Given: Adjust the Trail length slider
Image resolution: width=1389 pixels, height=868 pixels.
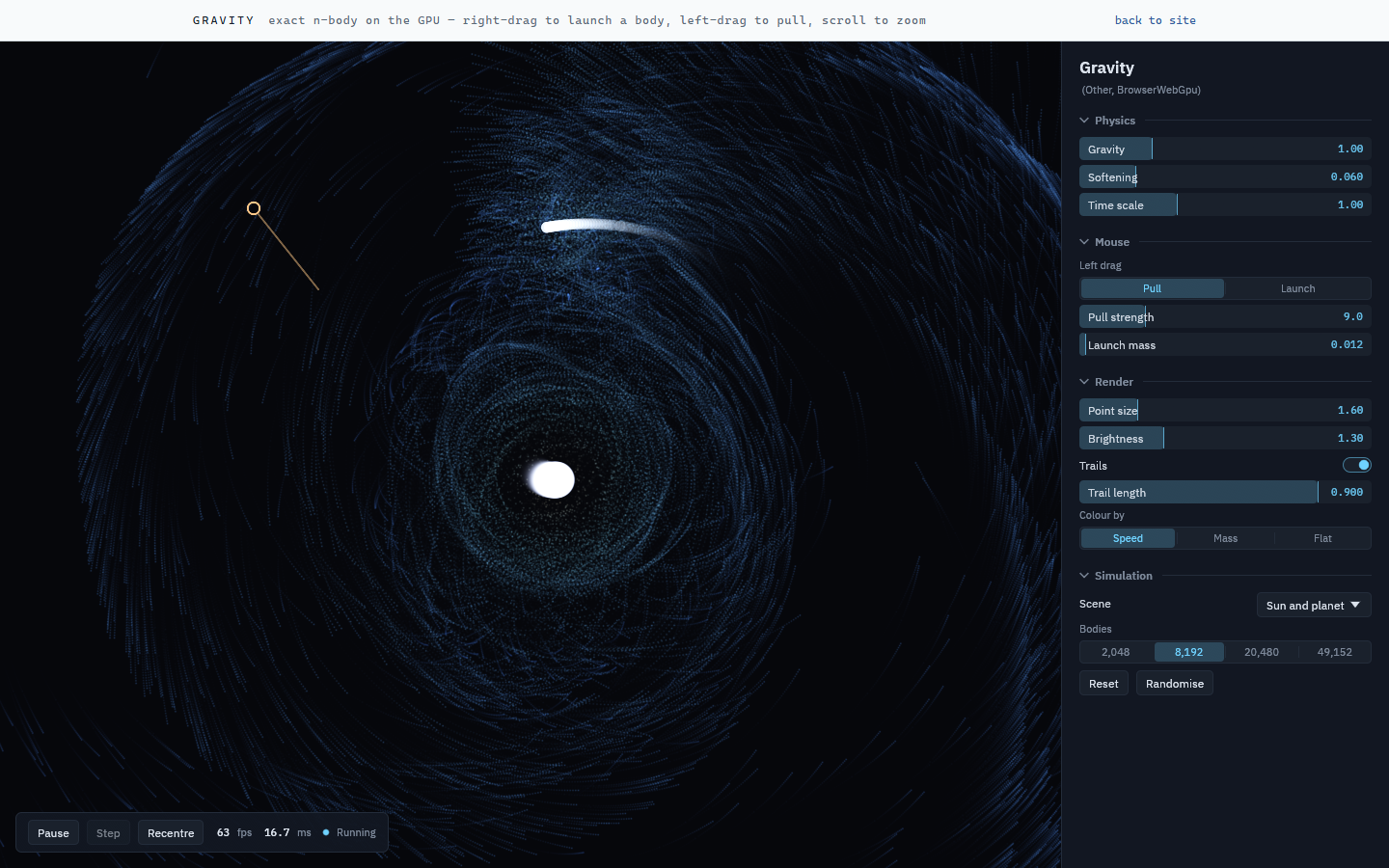Looking at the screenshot, I should (x=1225, y=492).
